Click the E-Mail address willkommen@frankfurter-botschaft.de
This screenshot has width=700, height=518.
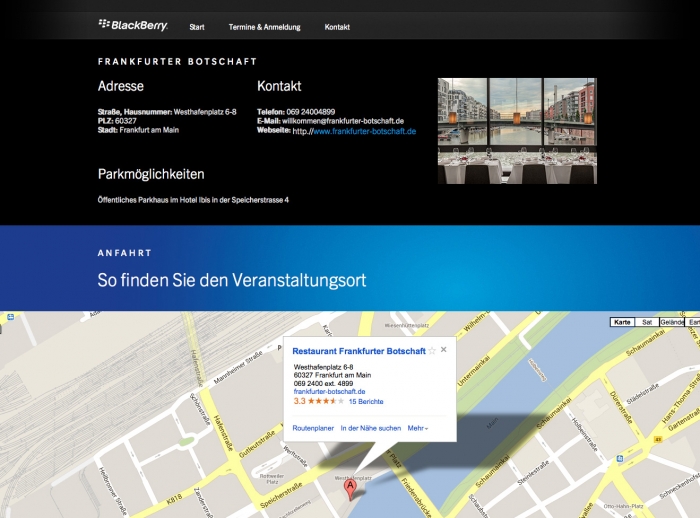[x=343, y=121]
